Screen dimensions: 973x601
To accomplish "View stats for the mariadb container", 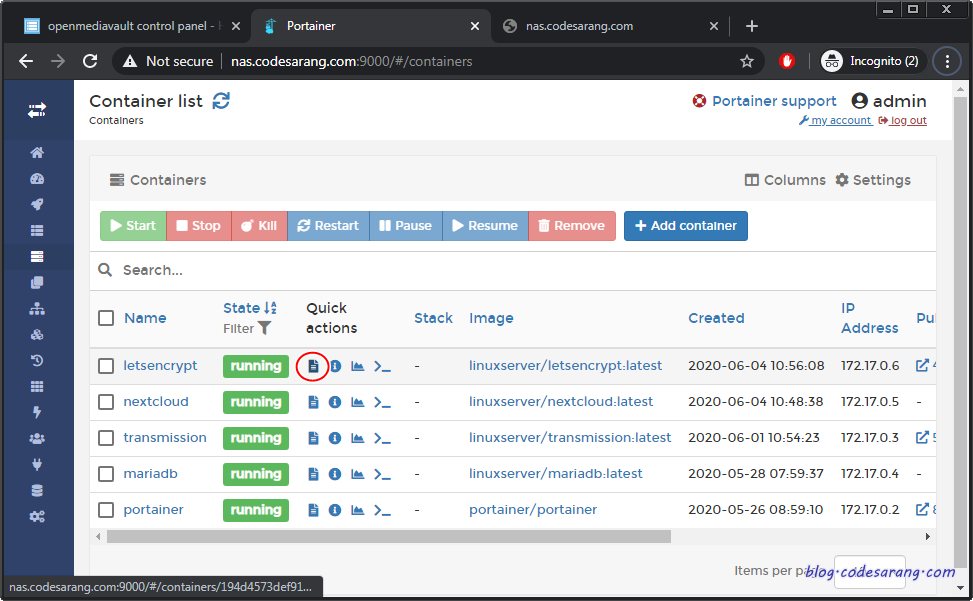I will tap(357, 474).
